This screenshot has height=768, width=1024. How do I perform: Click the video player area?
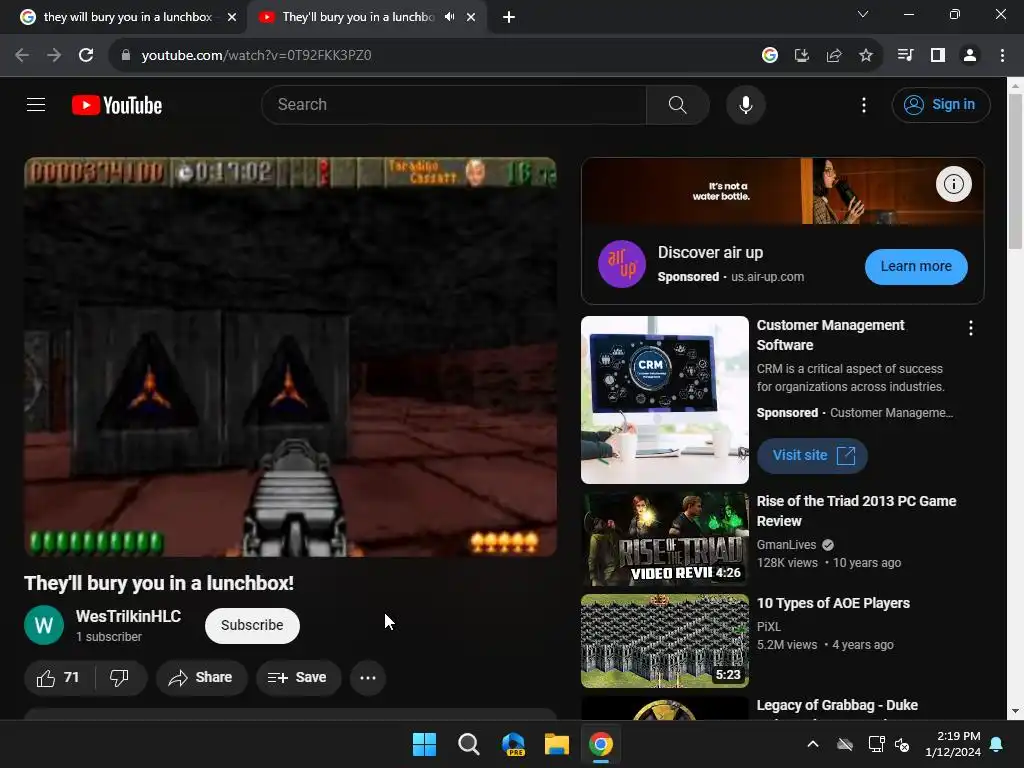pyautogui.click(x=290, y=357)
